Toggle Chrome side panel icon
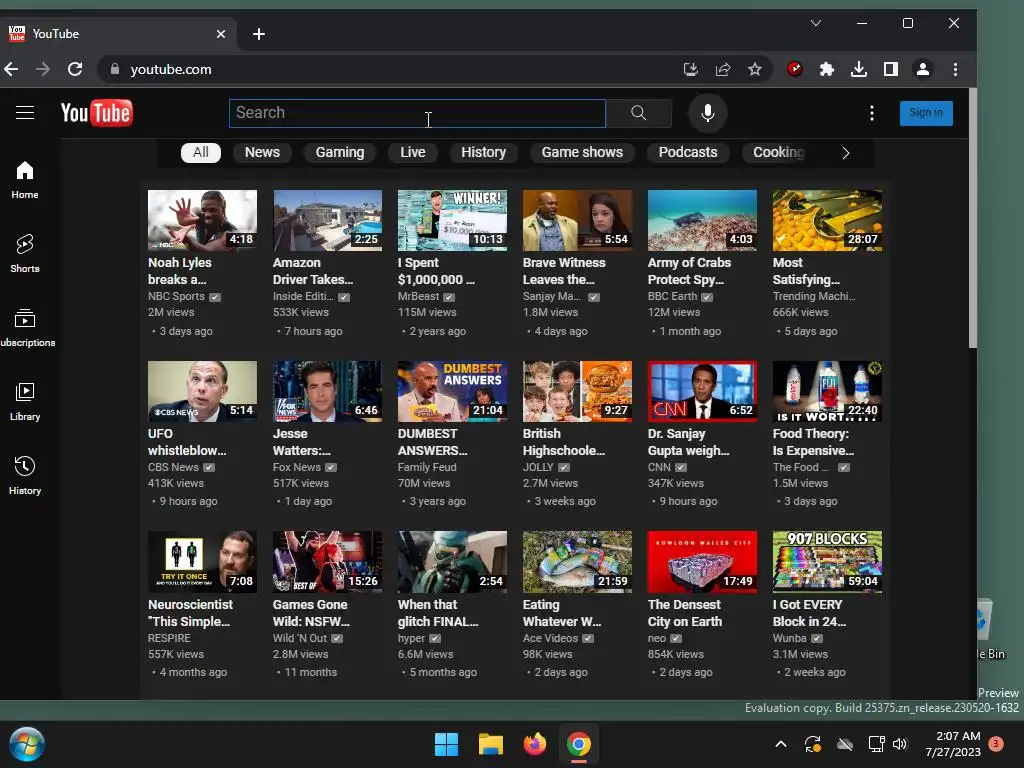Image resolution: width=1024 pixels, height=768 pixels. coord(891,69)
